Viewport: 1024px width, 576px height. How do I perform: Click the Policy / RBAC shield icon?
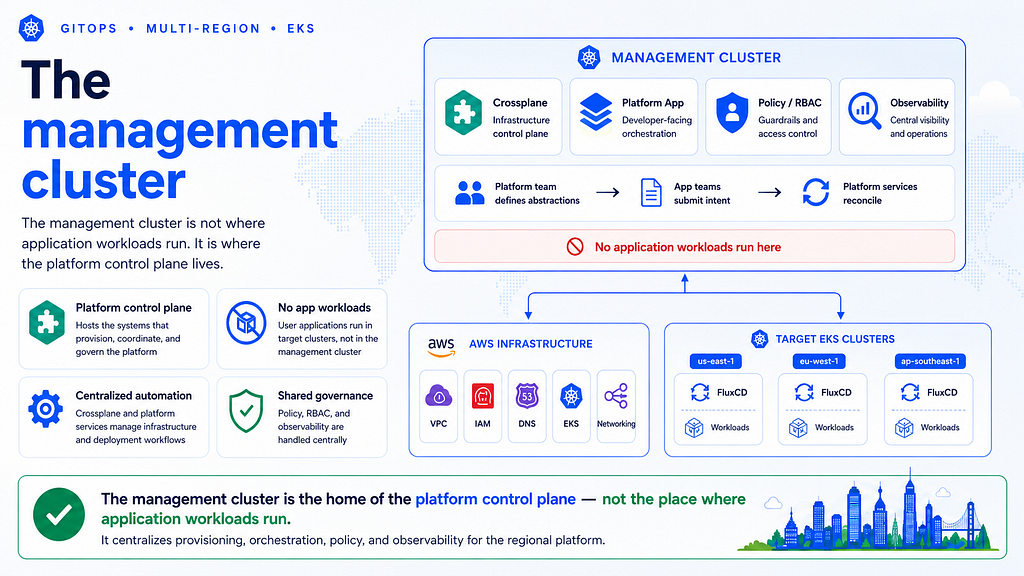732,112
